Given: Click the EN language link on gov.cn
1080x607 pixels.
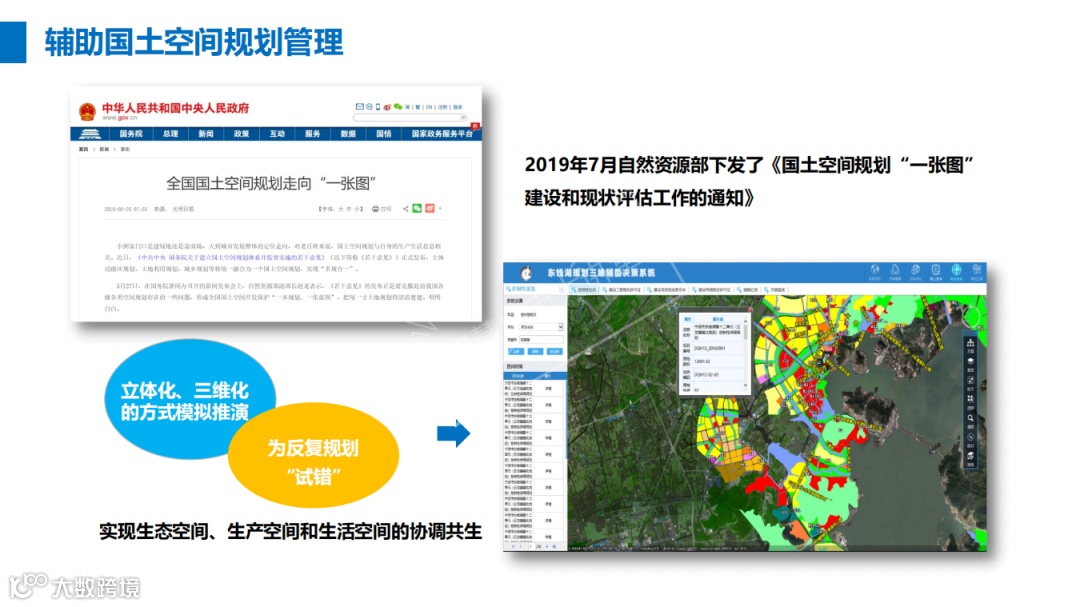Looking at the screenshot, I should click(429, 107).
